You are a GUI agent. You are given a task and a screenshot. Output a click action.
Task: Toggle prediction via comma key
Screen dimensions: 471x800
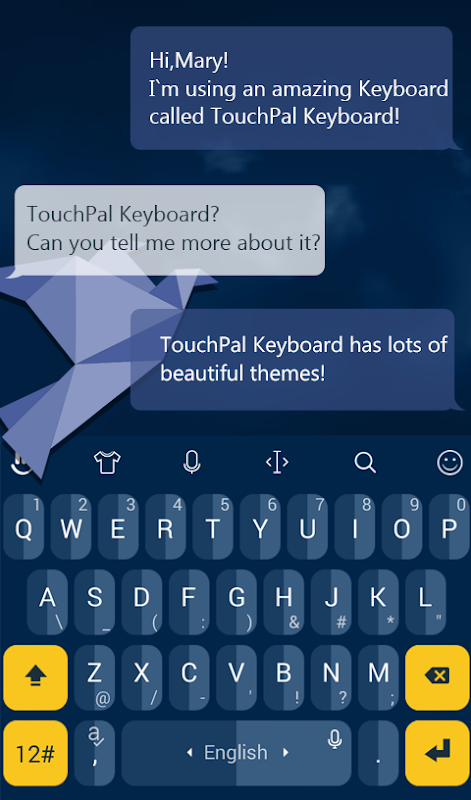point(94,753)
